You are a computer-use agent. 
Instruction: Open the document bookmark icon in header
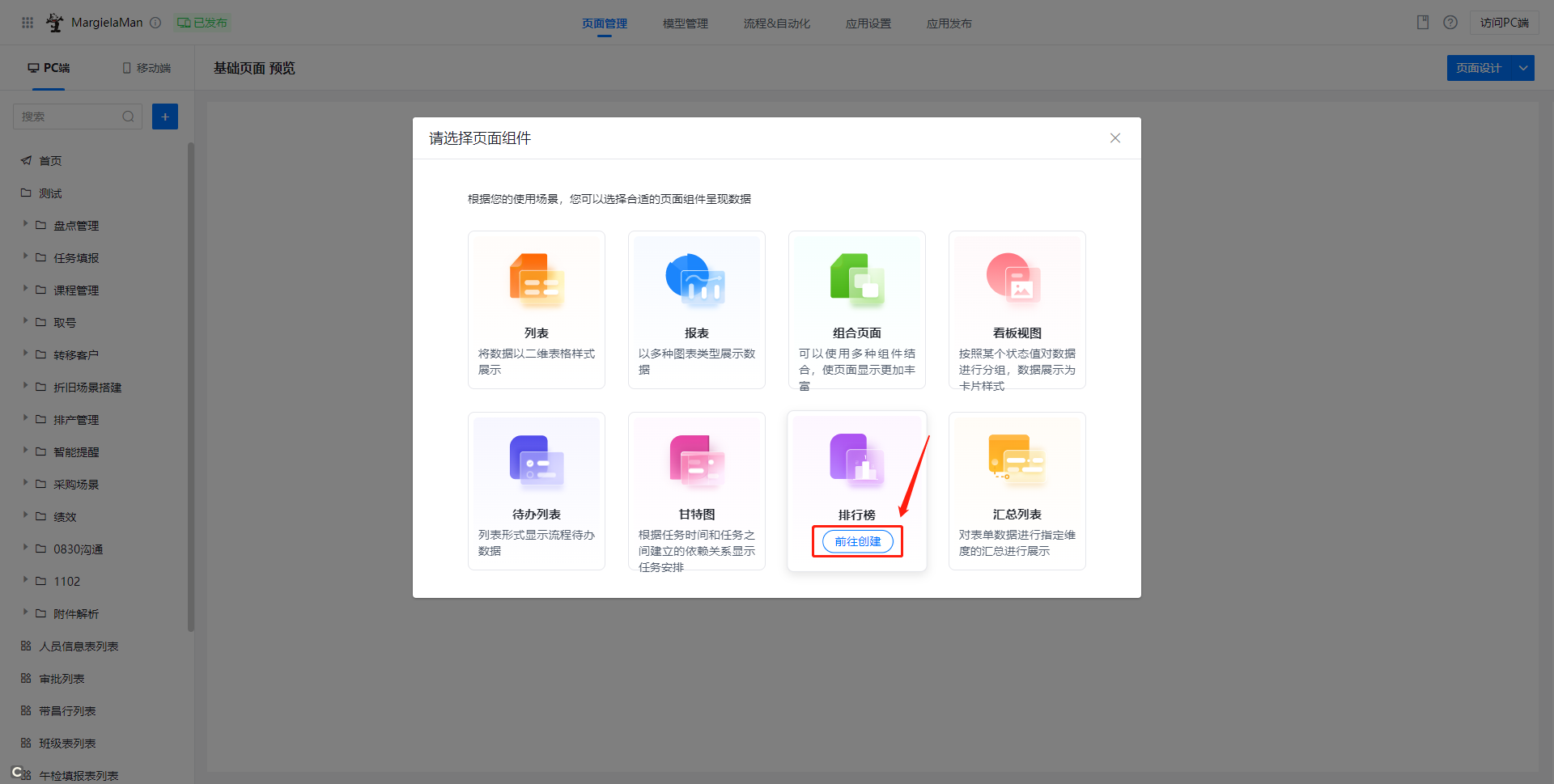point(1423,23)
